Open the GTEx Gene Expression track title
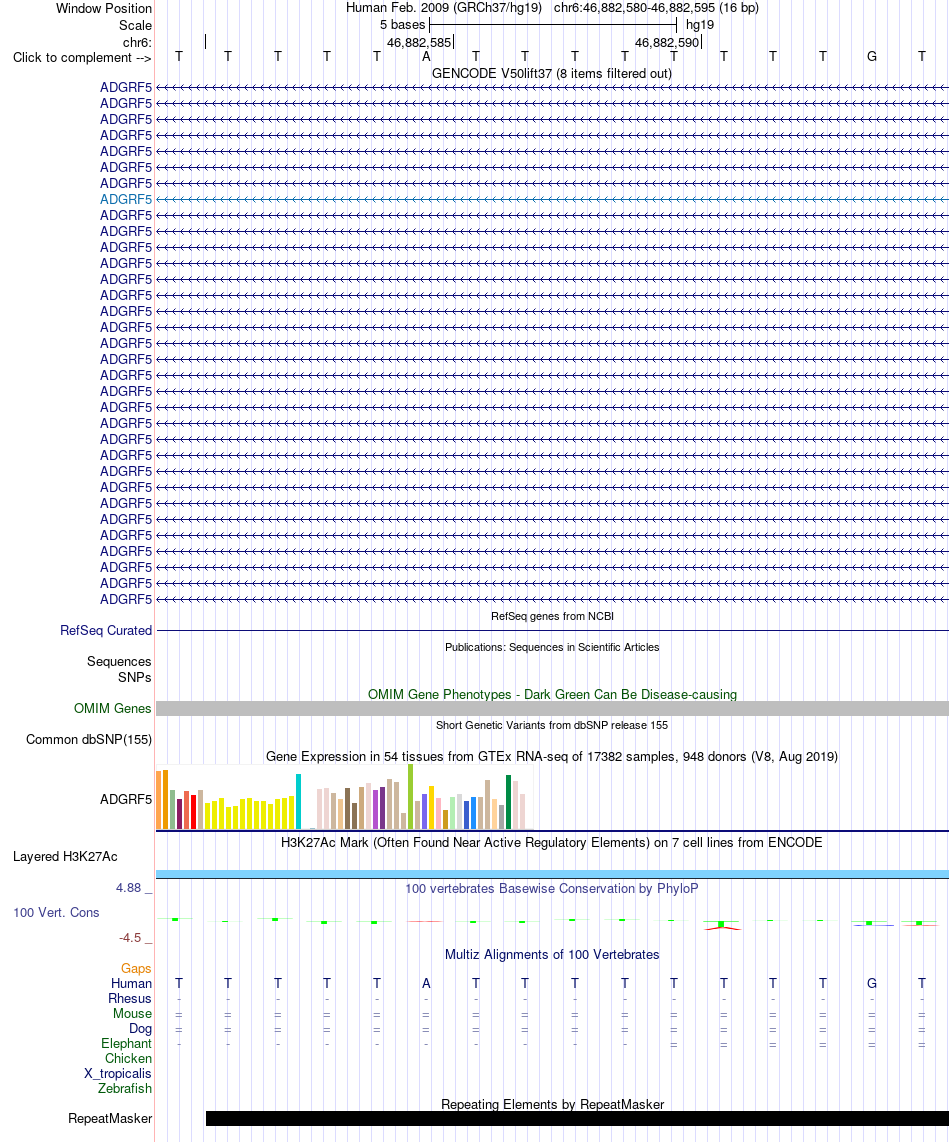Screen dimensions: 950x1142 (551, 757)
